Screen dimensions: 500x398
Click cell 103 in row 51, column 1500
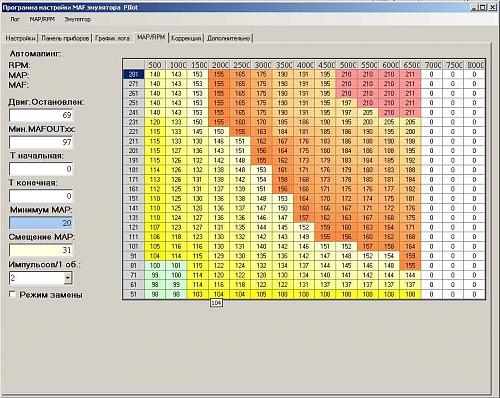tap(198, 295)
